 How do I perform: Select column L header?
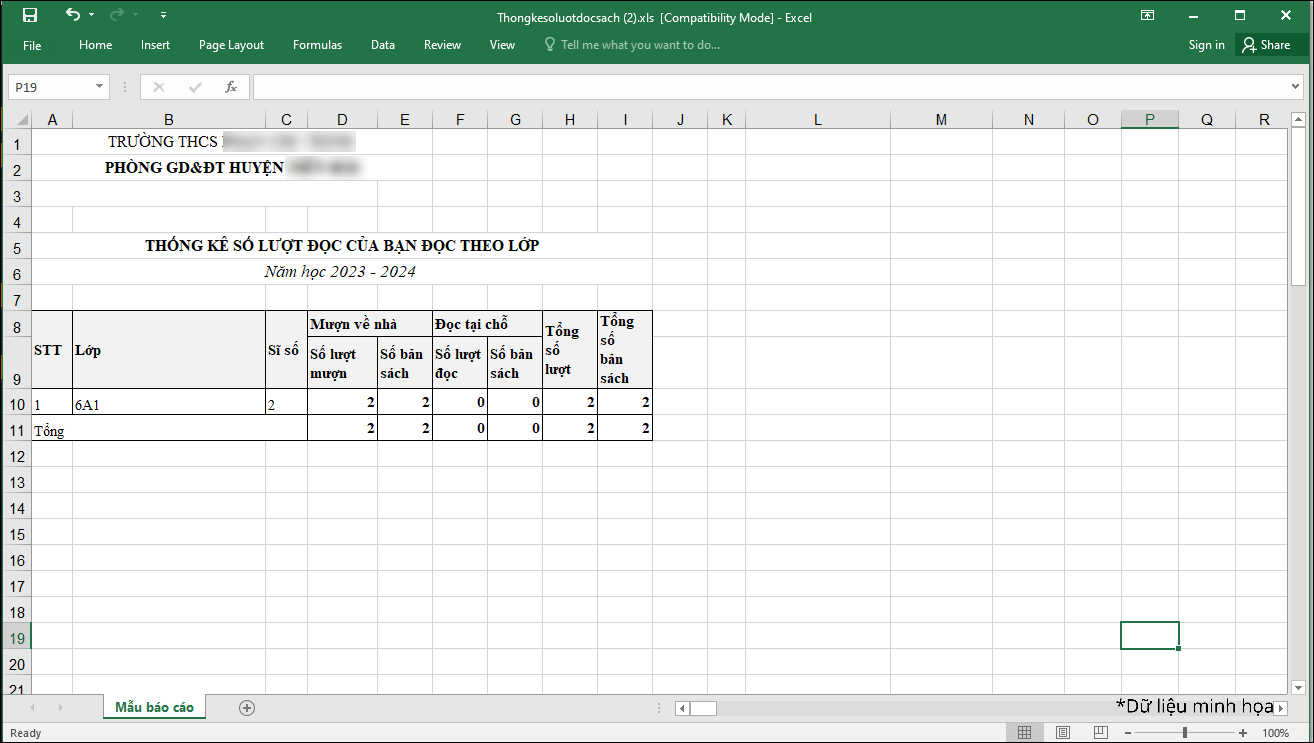pos(817,120)
